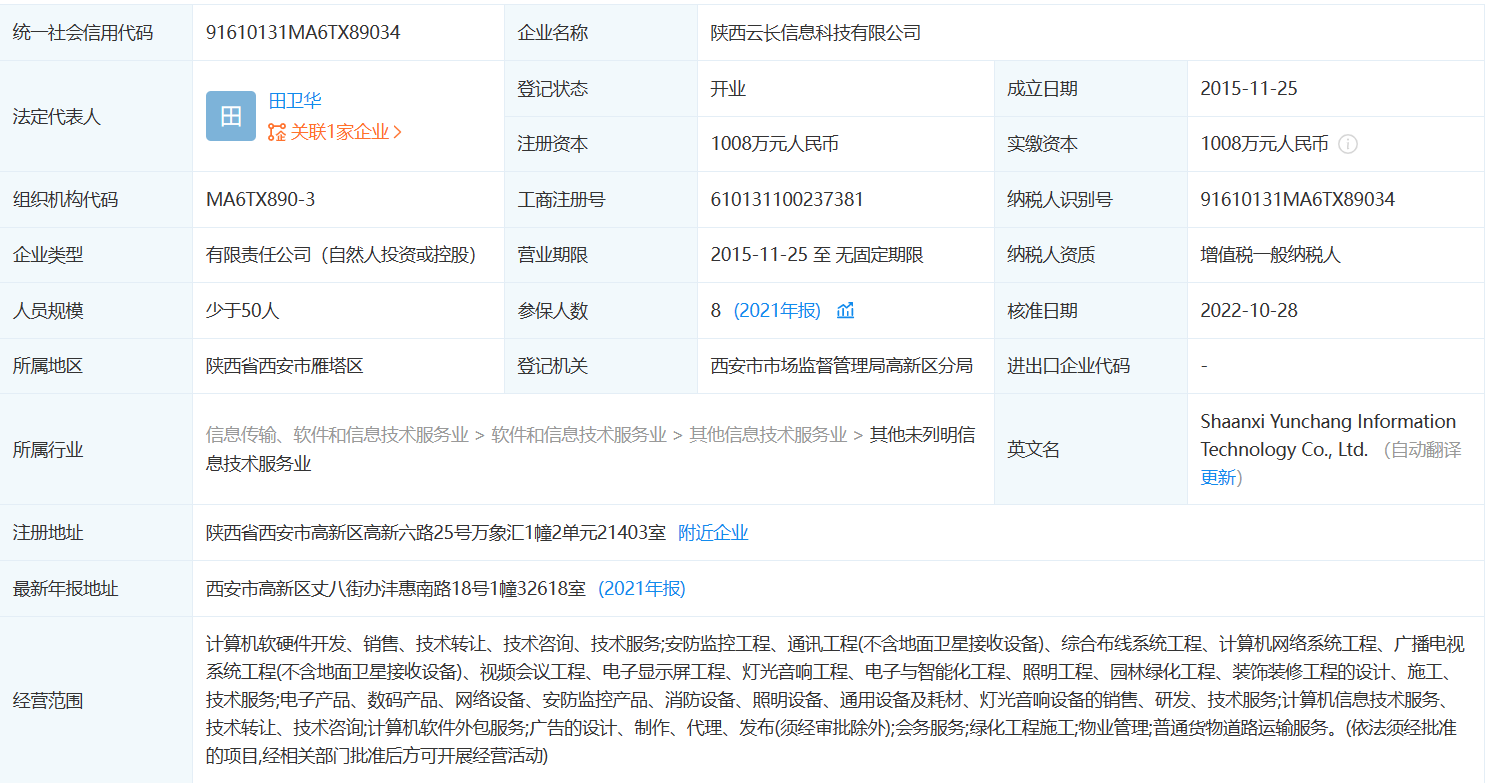Click the info icon next to 实缴资本
The width and height of the screenshot is (1490, 783).
click(1348, 144)
